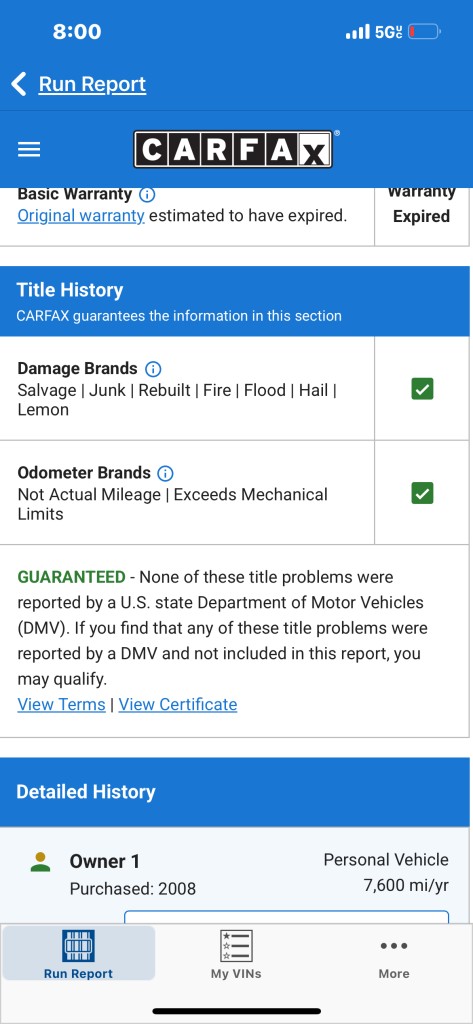Image resolution: width=473 pixels, height=1024 pixels.
Task: Open the View Terms link
Action: 61,705
